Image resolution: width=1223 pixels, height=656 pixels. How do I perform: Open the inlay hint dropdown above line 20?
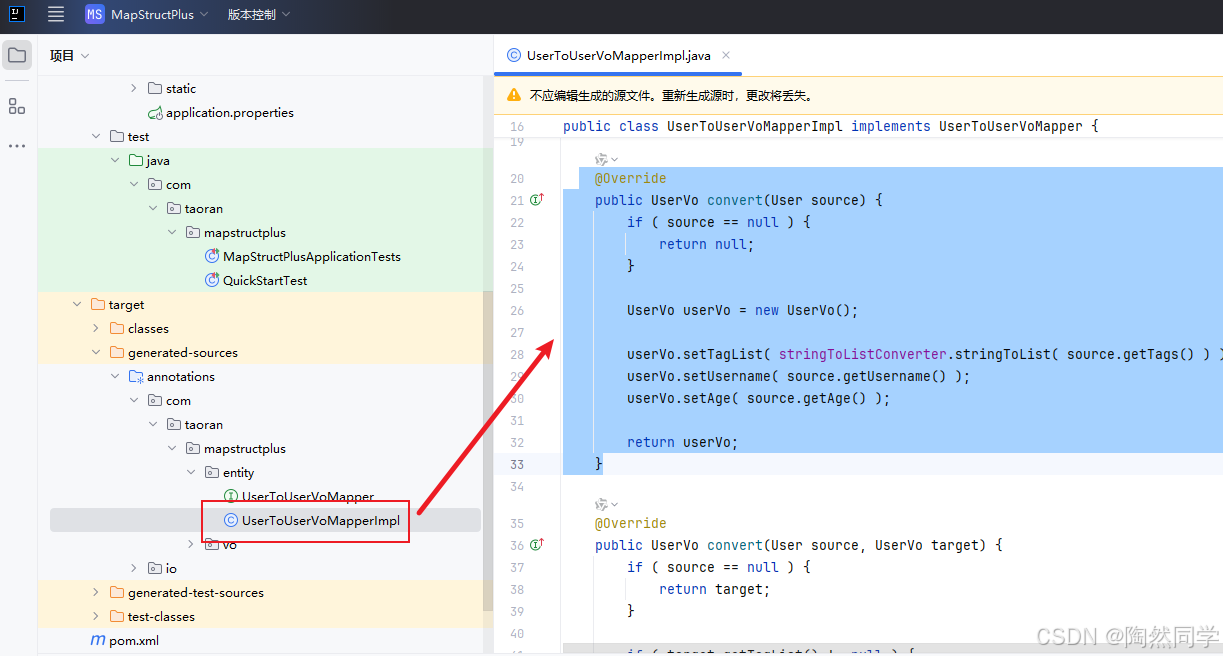click(x=606, y=159)
